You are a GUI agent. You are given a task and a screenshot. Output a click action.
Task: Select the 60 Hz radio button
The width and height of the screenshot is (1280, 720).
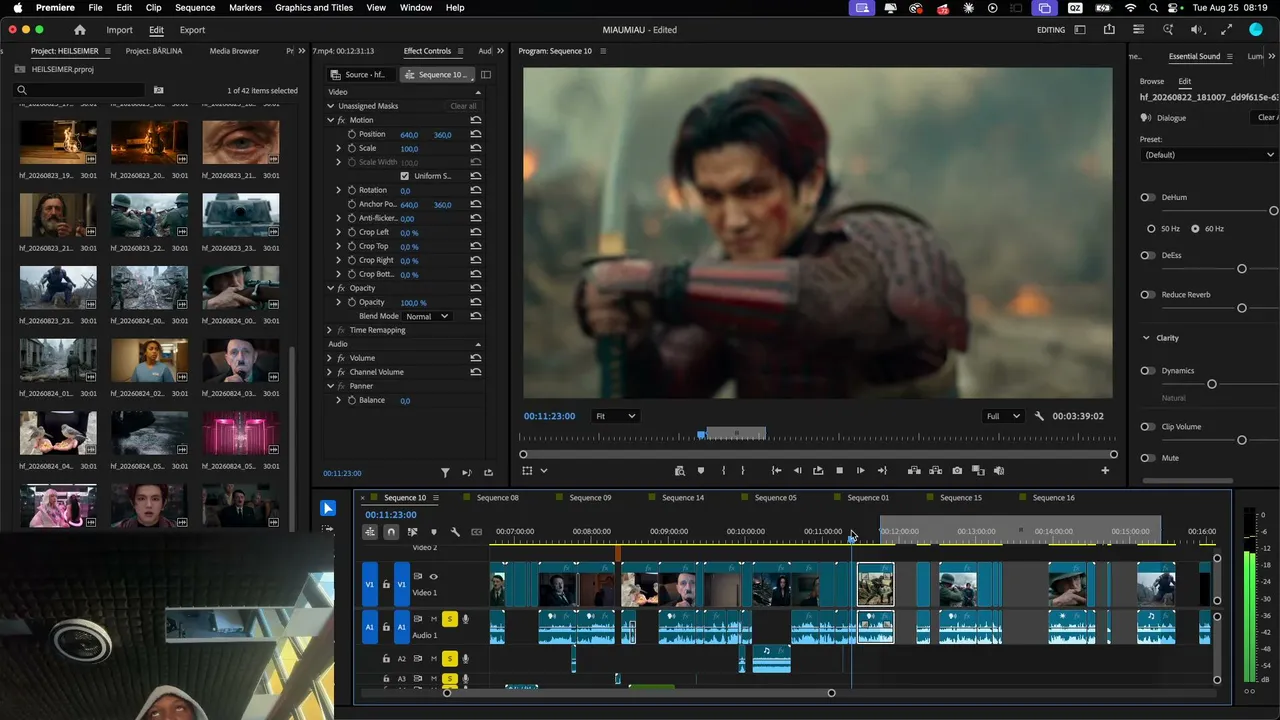pyautogui.click(x=1195, y=229)
